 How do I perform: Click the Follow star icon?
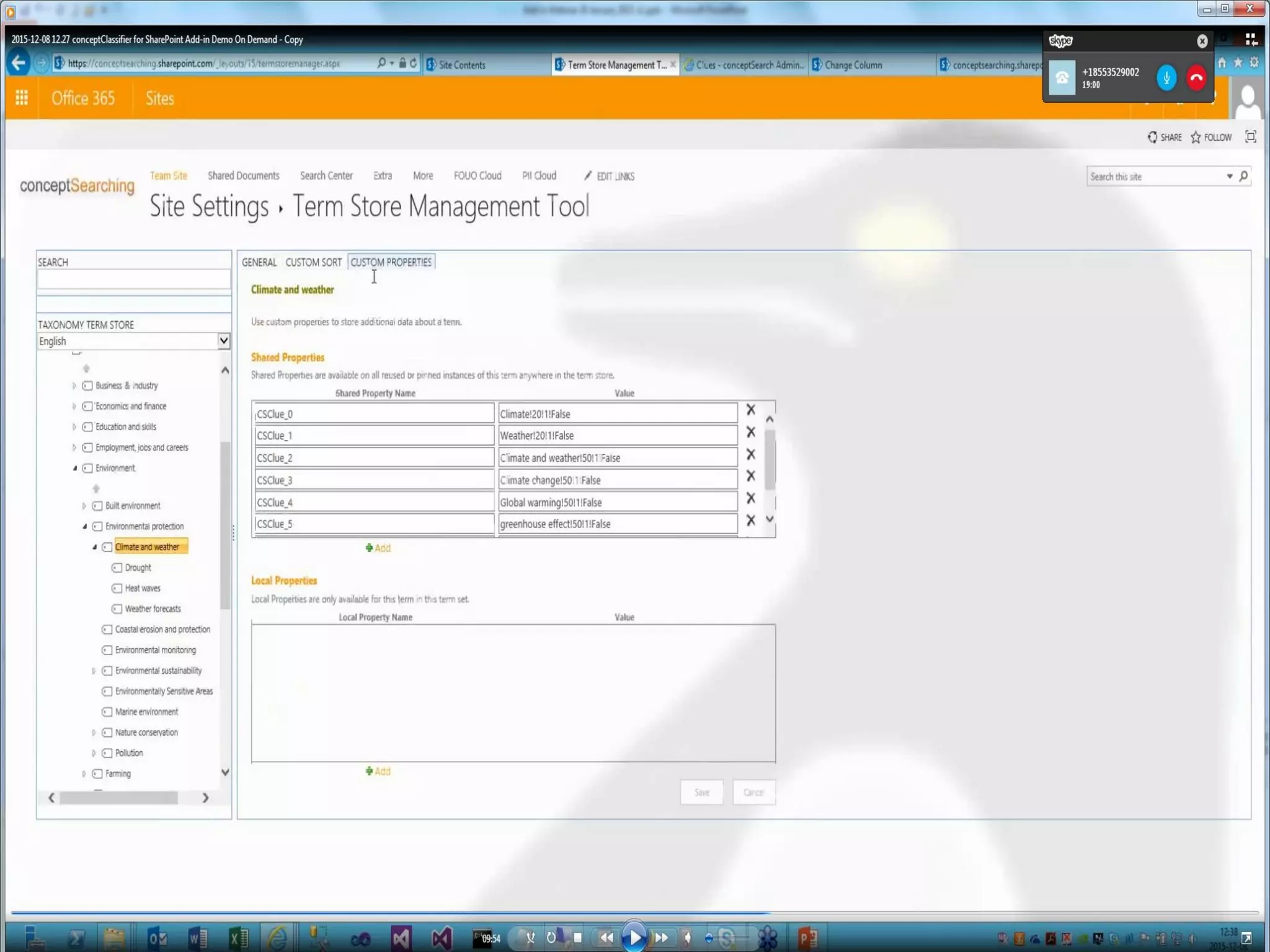pyautogui.click(x=1196, y=138)
